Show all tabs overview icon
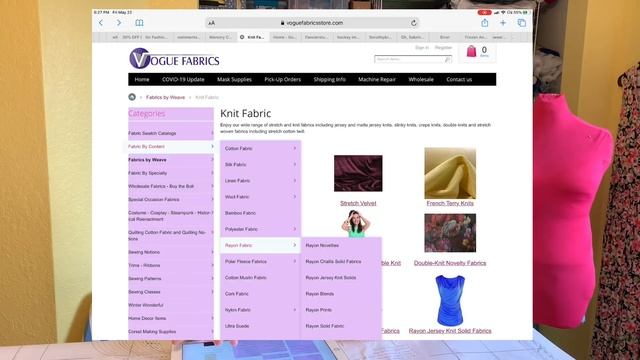The image size is (640, 360). pyautogui.click(x=522, y=23)
